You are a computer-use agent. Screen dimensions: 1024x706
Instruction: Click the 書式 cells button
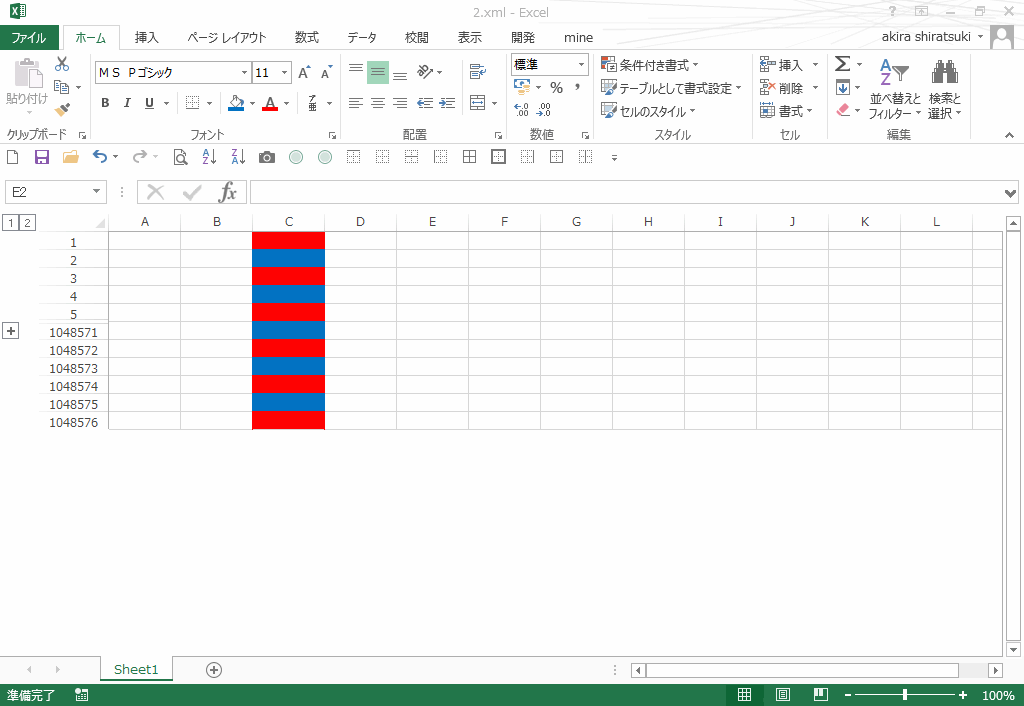(785, 112)
